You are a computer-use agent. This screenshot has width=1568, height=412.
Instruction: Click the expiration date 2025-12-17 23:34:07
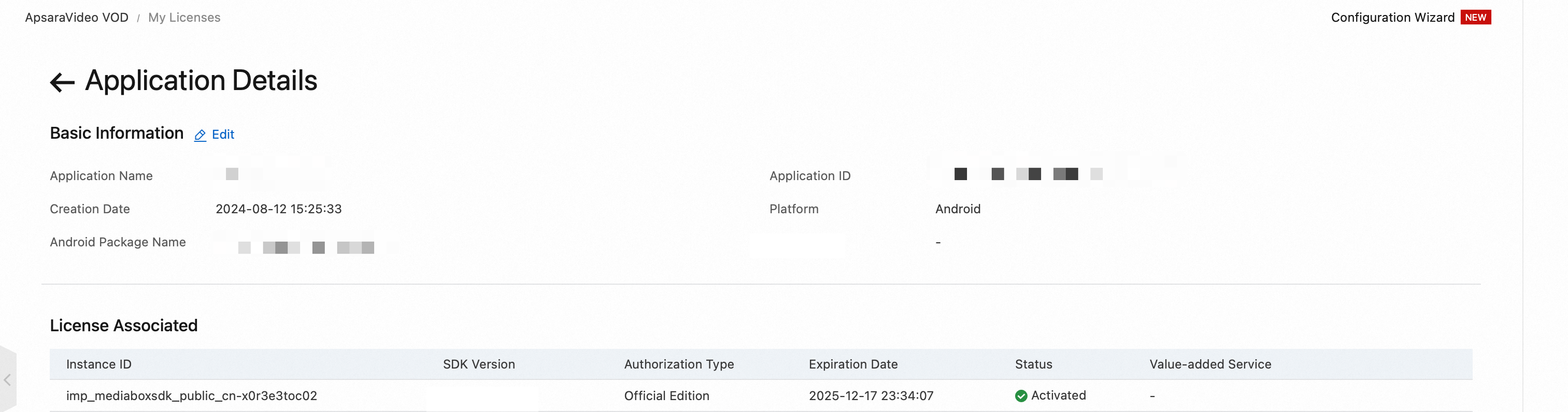(x=871, y=395)
